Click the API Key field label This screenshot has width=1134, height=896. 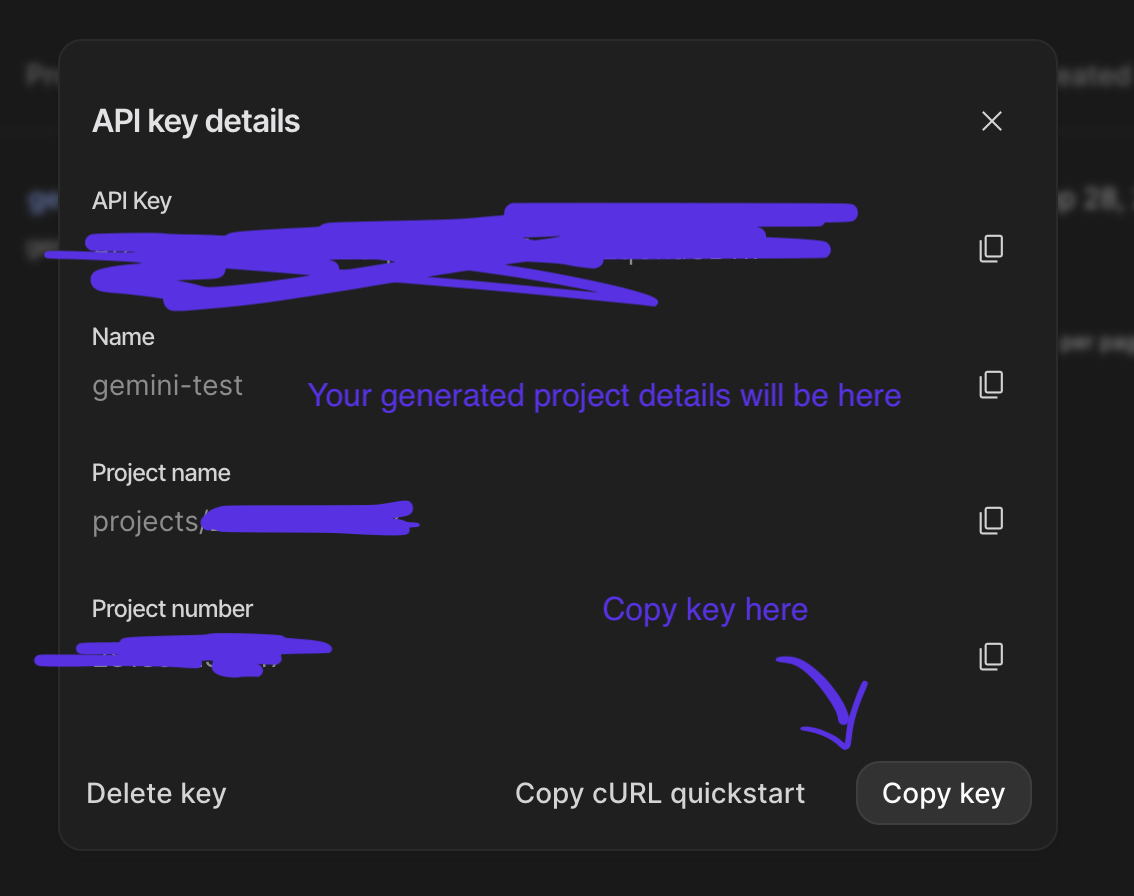(x=132, y=201)
